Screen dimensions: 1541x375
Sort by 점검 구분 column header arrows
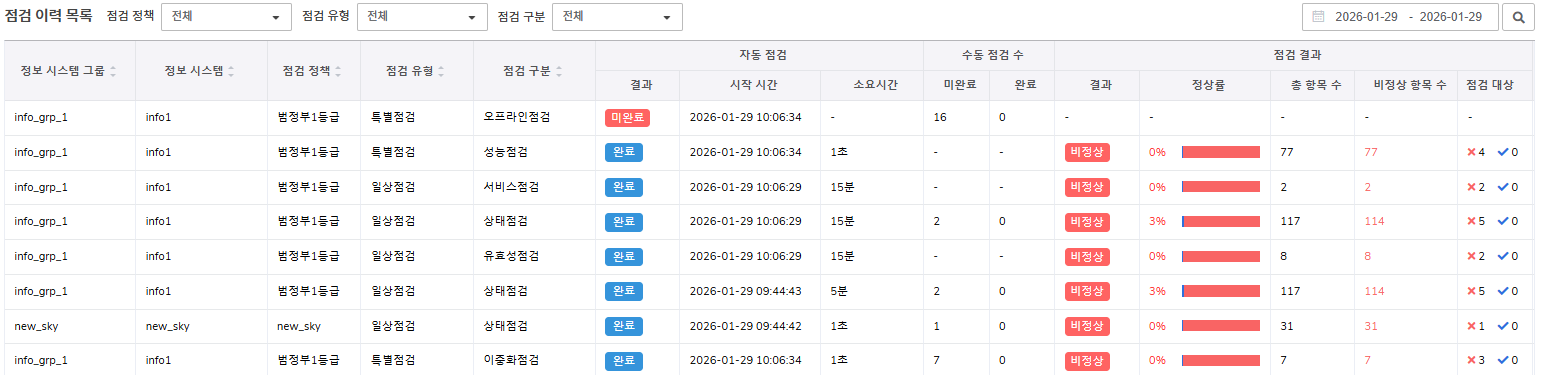tap(560, 71)
